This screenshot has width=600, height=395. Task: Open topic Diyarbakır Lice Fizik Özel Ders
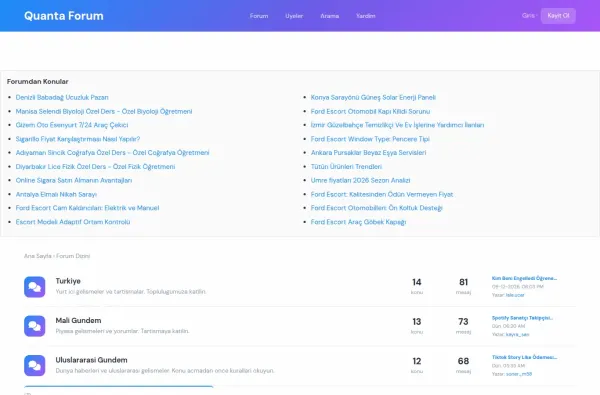point(95,166)
